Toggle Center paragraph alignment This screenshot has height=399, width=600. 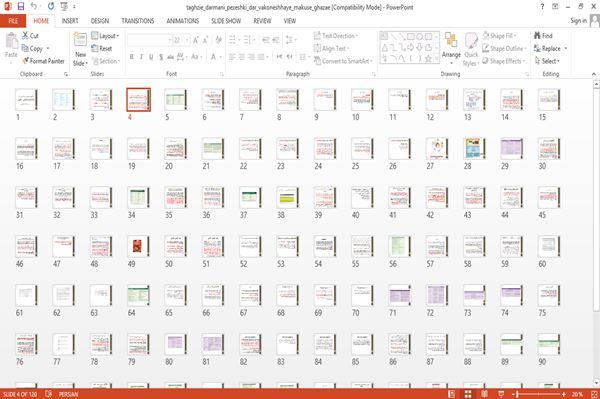[x=242, y=57]
